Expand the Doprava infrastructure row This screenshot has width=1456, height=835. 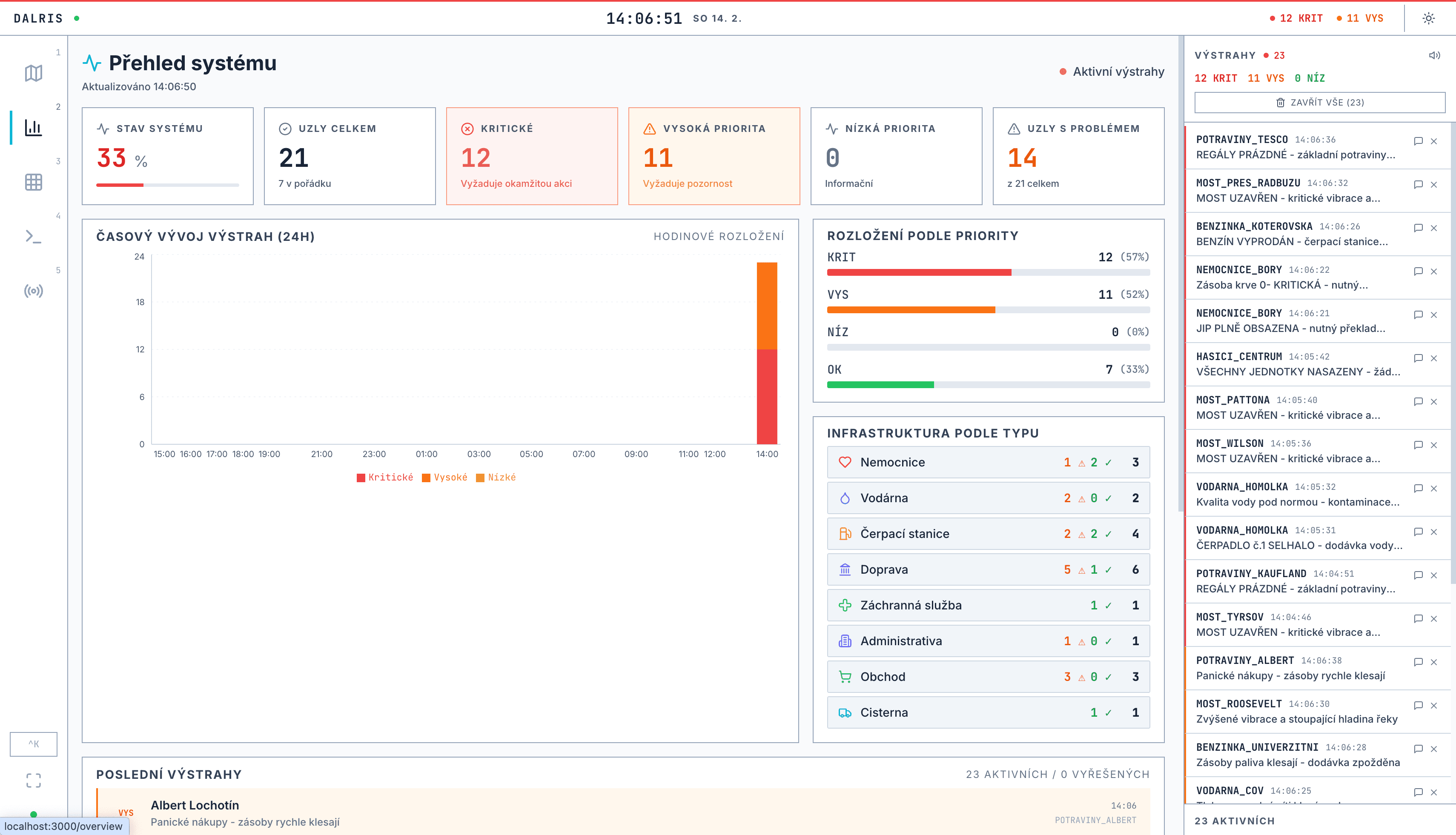pyautogui.click(x=988, y=569)
